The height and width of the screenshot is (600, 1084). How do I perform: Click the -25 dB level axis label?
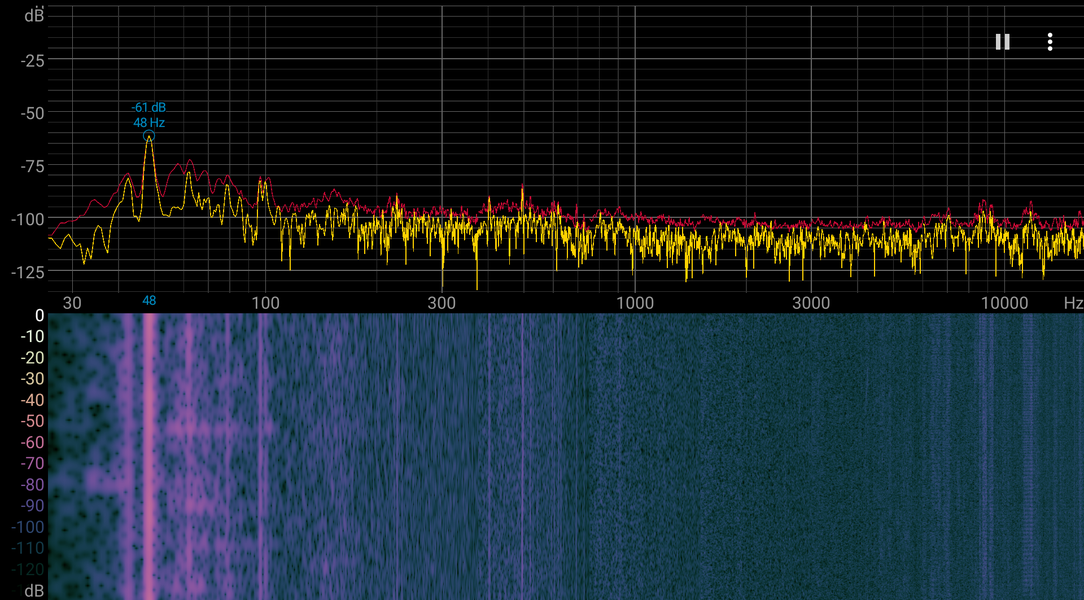(32, 61)
